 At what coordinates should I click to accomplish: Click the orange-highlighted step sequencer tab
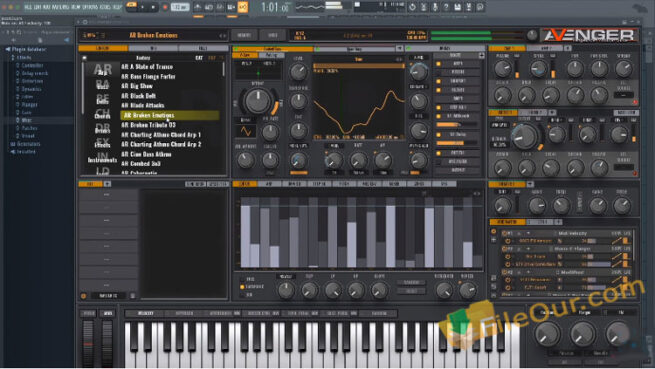pyautogui.click(x=245, y=184)
